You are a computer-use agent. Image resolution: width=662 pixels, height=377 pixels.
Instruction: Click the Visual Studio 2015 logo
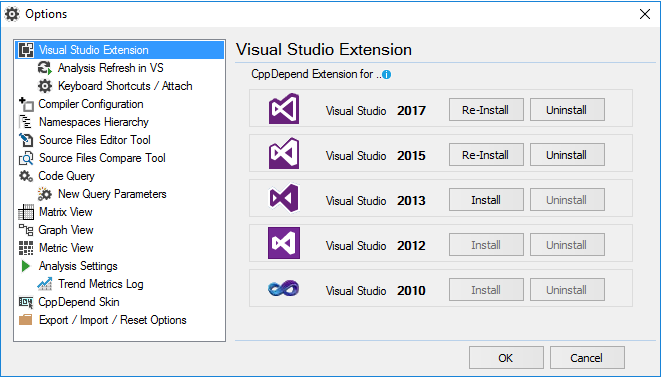point(284,153)
